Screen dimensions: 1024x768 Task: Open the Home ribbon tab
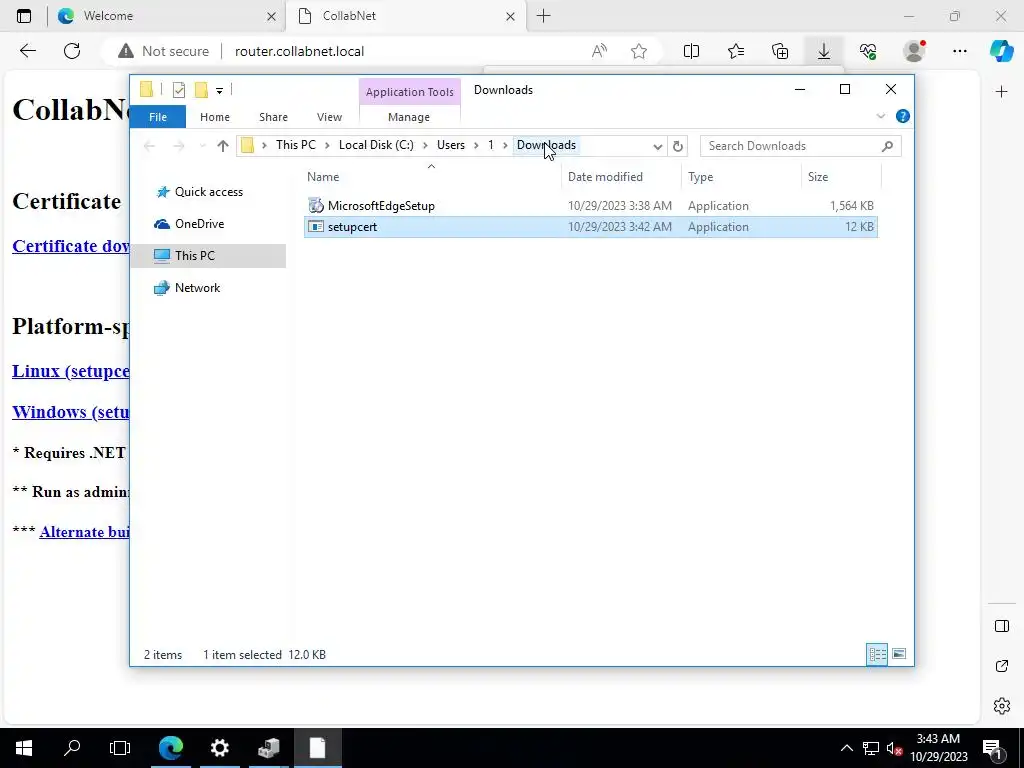point(215,117)
